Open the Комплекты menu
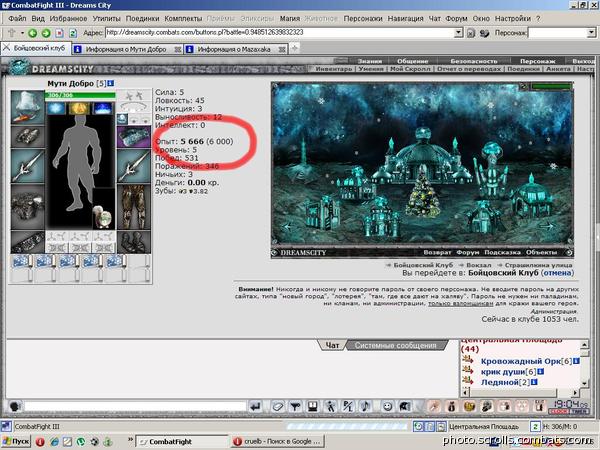 (x=183, y=18)
